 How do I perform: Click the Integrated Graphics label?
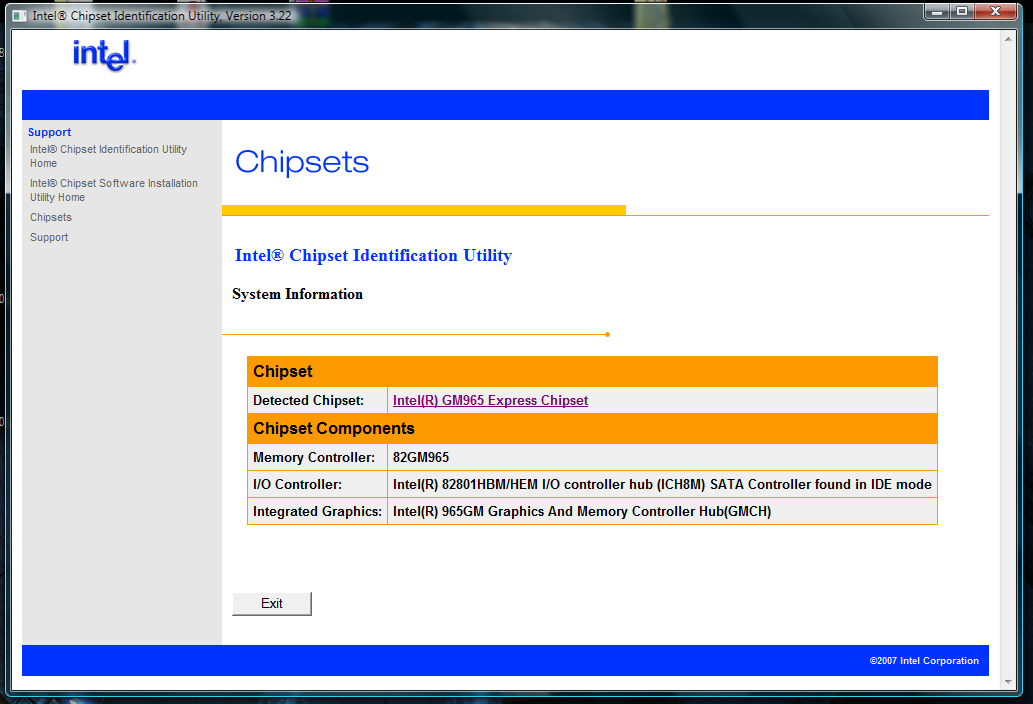317,512
